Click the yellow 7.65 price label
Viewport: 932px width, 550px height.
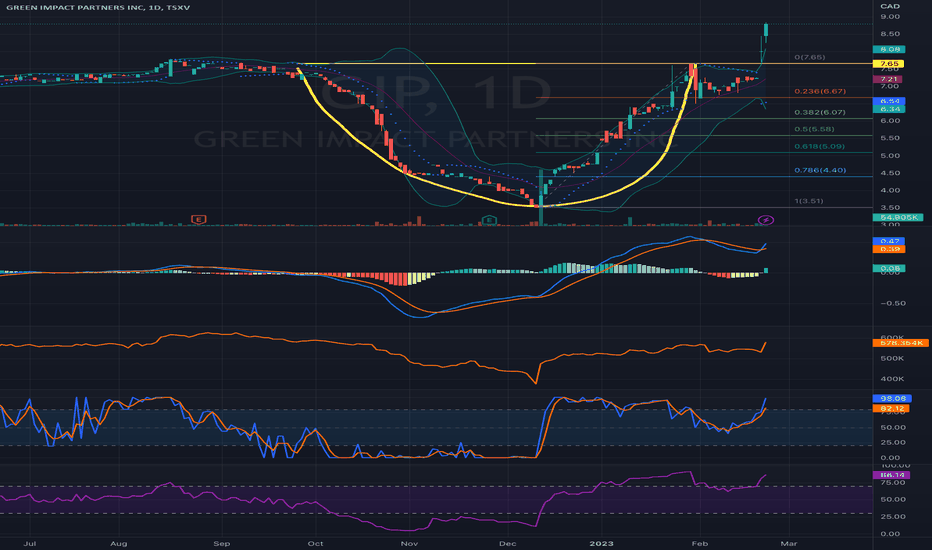[x=889, y=64]
